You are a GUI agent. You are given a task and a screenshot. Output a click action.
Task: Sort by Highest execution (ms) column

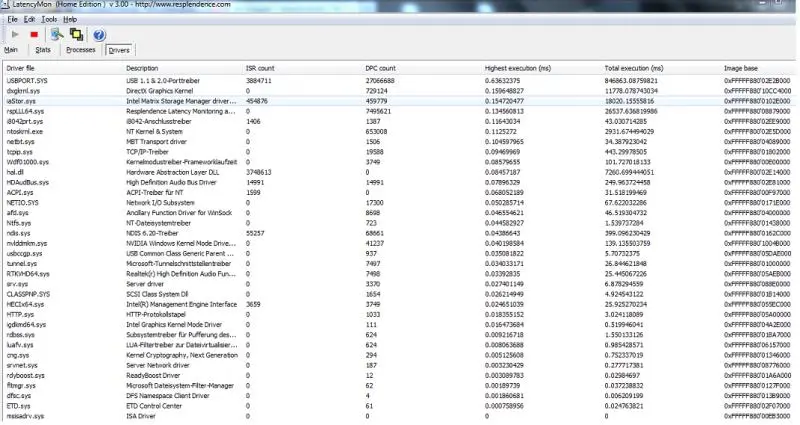point(514,66)
